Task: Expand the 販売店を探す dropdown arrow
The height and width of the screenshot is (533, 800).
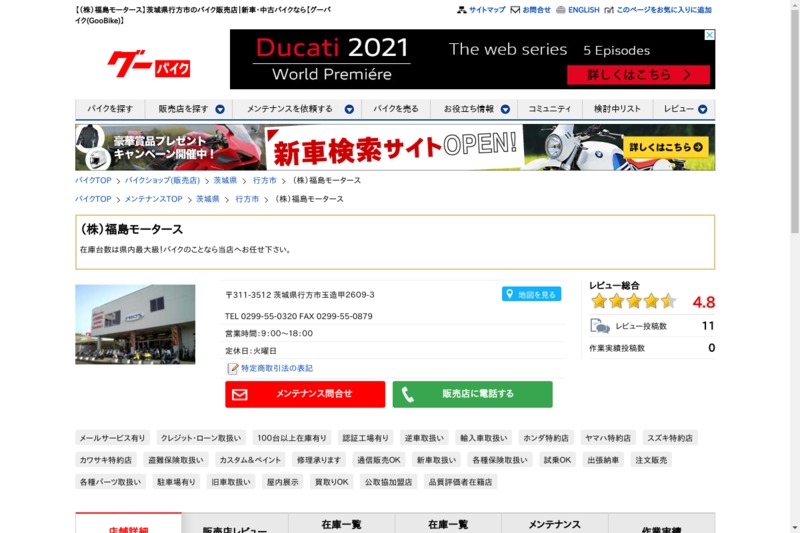Action: [220, 109]
